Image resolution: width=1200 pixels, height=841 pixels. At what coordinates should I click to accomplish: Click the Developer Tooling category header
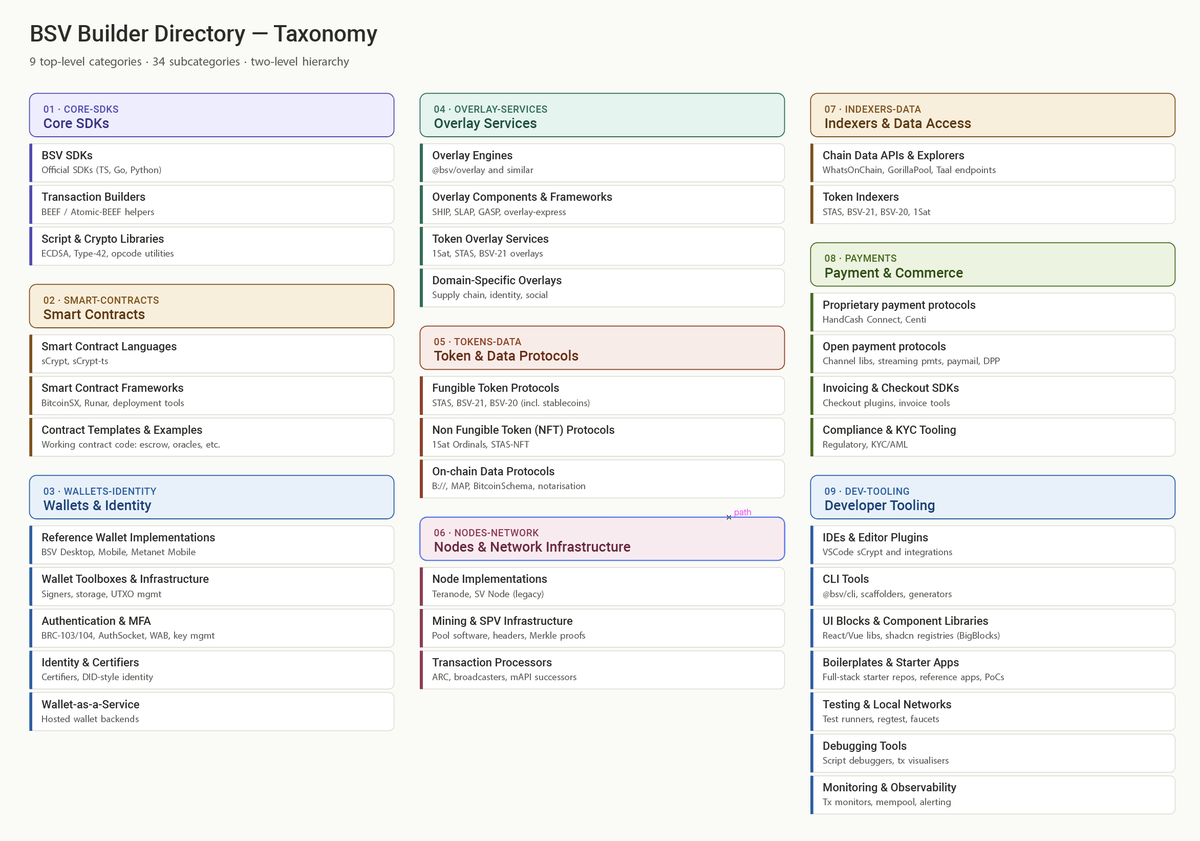pos(993,497)
